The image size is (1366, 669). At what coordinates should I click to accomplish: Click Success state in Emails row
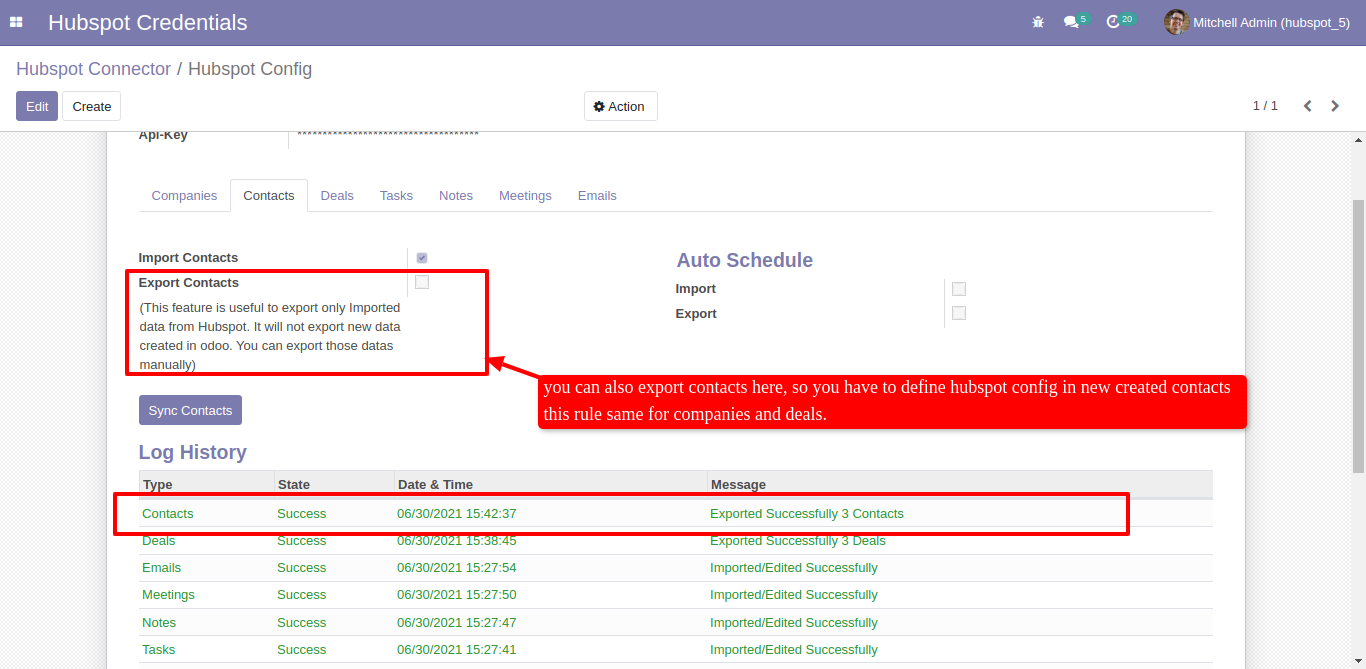[x=302, y=567]
